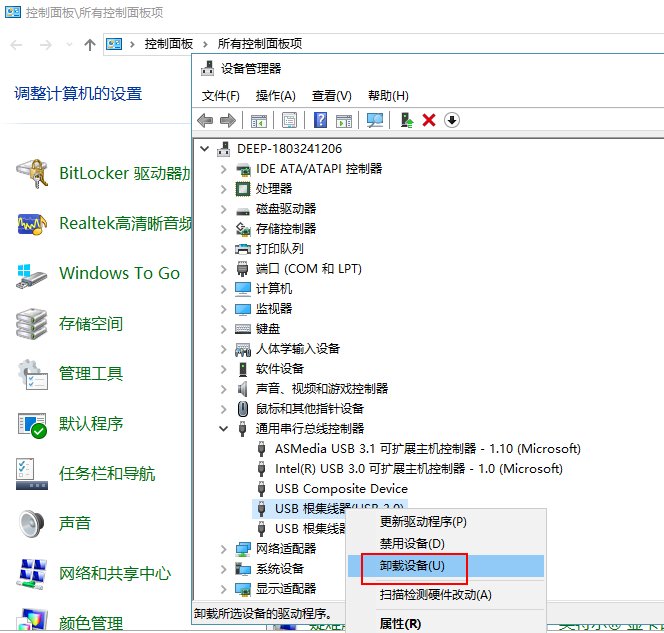Choose 卸载设备(U) from context menu
664x633 pixels.
446,566
